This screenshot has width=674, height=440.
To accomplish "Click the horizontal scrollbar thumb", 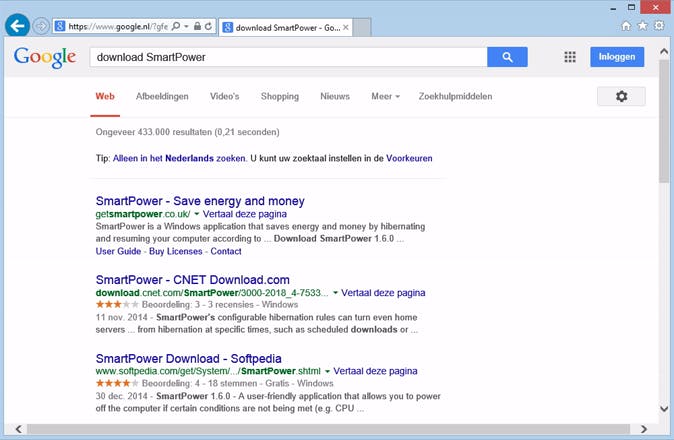I will tap(328, 429).
